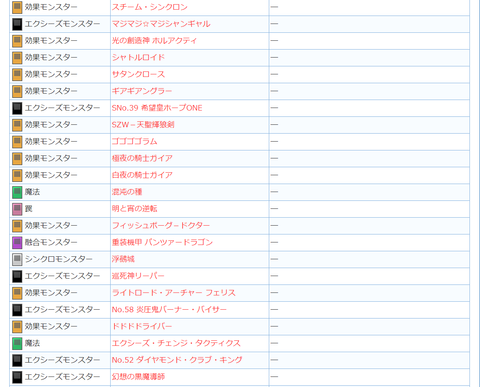Click 魔法 label in エクシーズ・チェンジ・タクティクス row
Screen dimensions: 480x387
coord(32,343)
